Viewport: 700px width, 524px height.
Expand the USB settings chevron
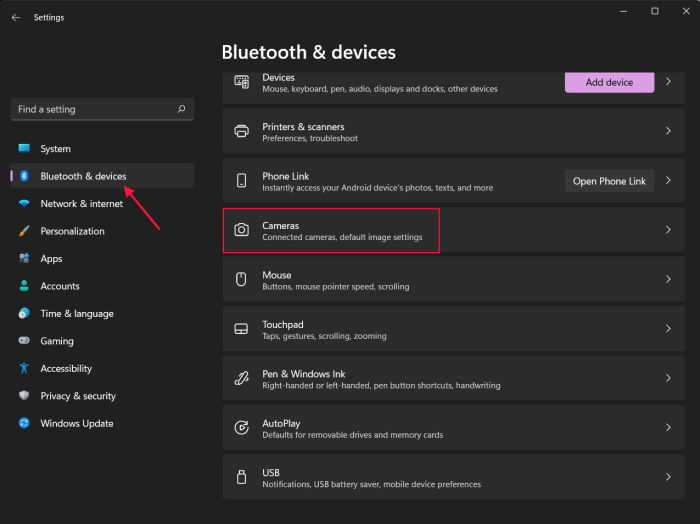pyautogui.click(x=668, y=477)
